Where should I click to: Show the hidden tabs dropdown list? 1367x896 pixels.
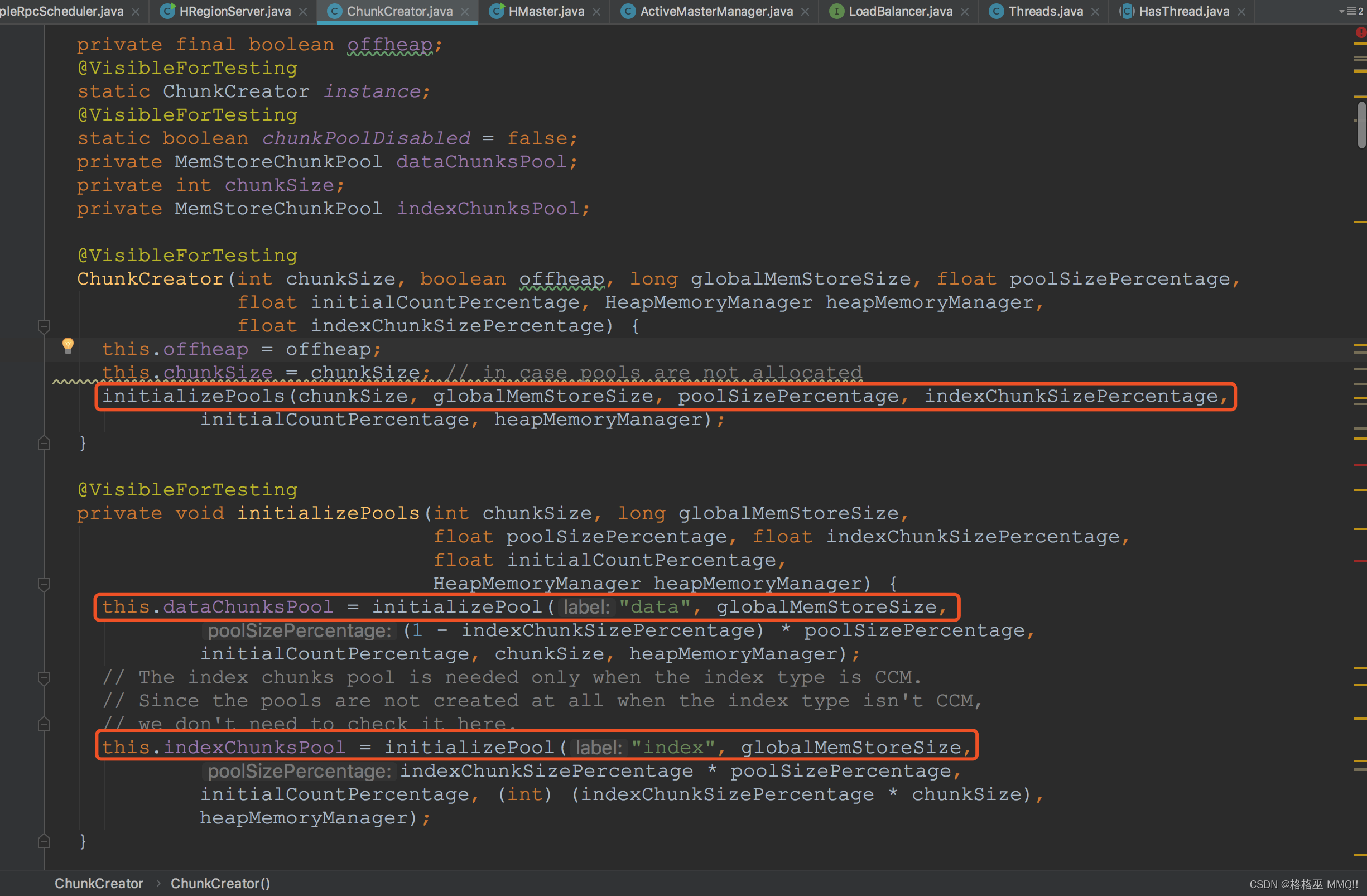click(1350, 11)
